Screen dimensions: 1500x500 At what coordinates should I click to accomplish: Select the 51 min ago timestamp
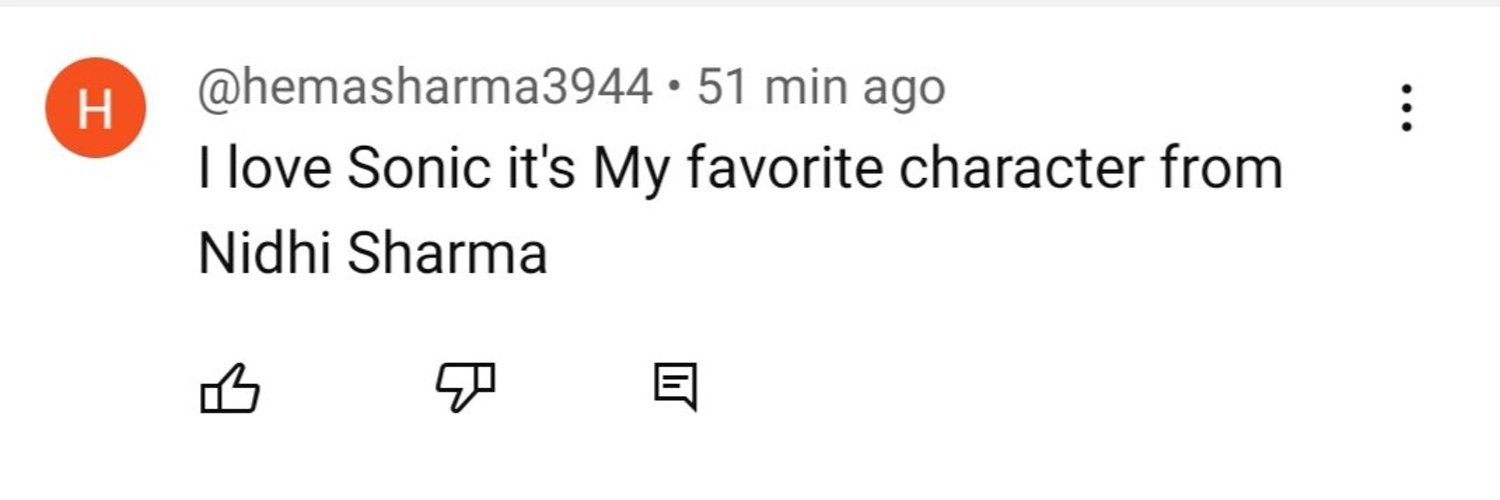click(x=821, y=89)
